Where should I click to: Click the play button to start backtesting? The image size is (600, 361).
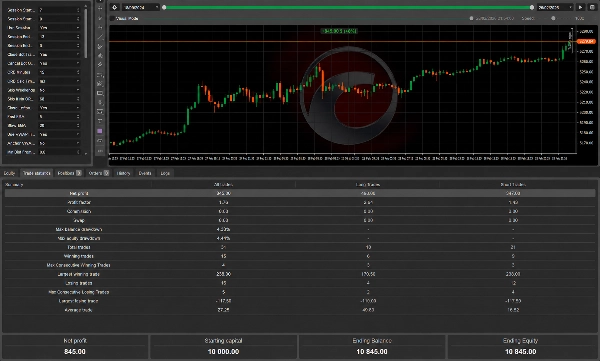[580, 7]
